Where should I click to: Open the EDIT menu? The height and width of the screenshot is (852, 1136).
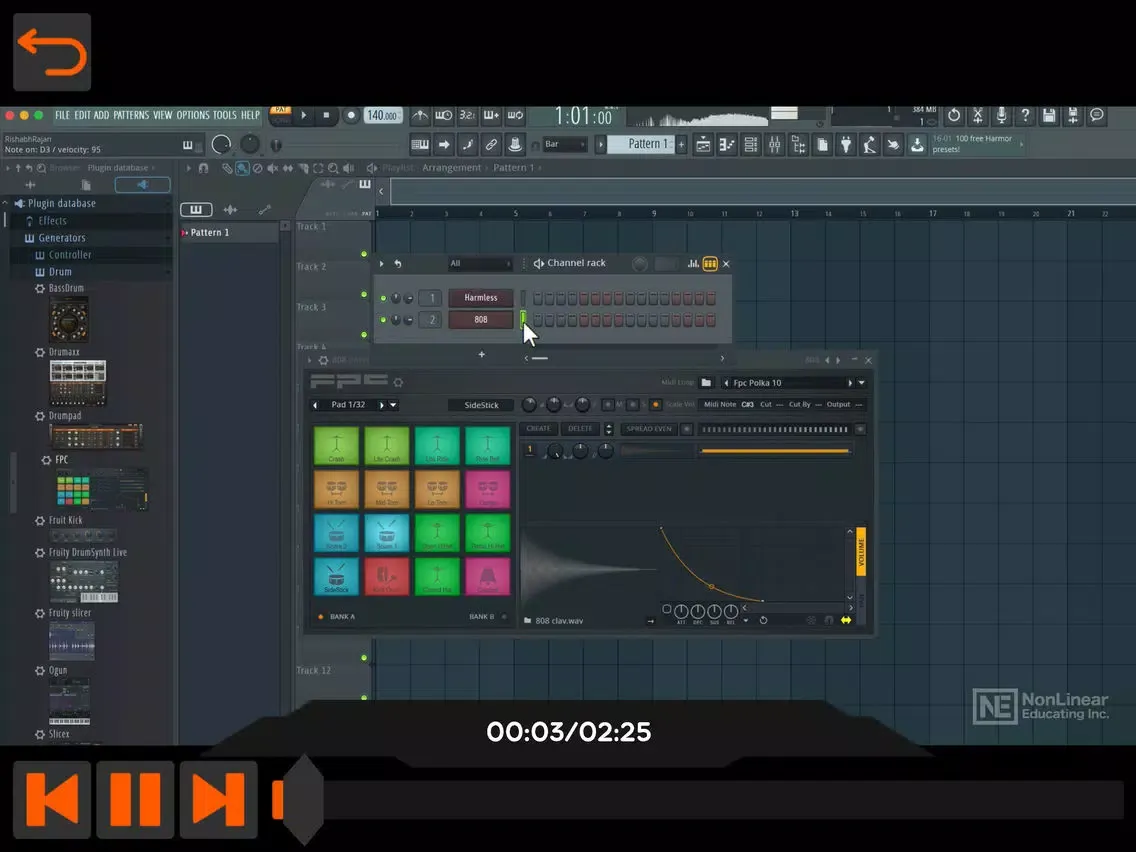(x=82, y=115)
